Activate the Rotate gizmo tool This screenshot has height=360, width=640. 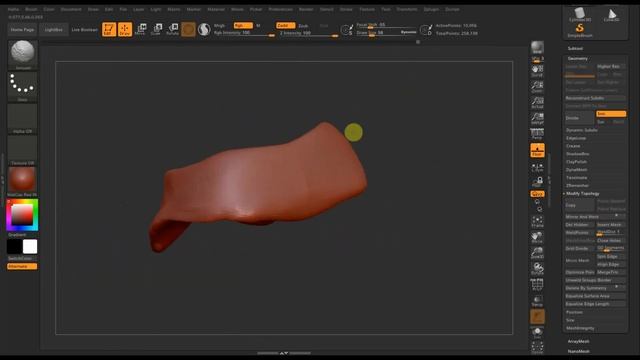coord(172,29)
